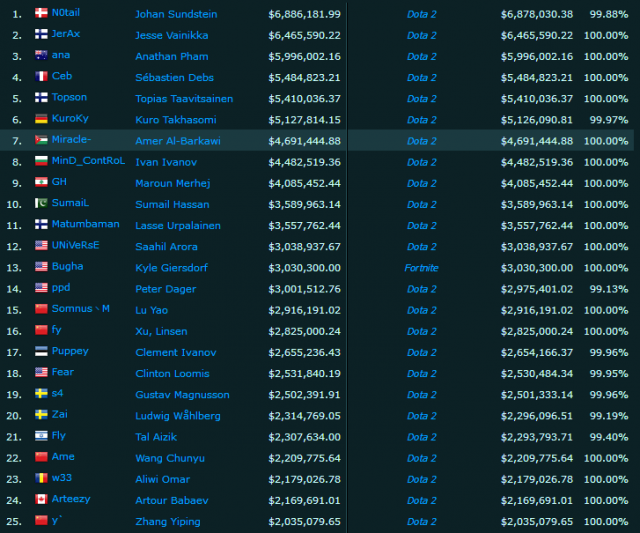The image size is (640, 533).
Task: Click the Australian flag next to ana
Action: click(41, 56)
